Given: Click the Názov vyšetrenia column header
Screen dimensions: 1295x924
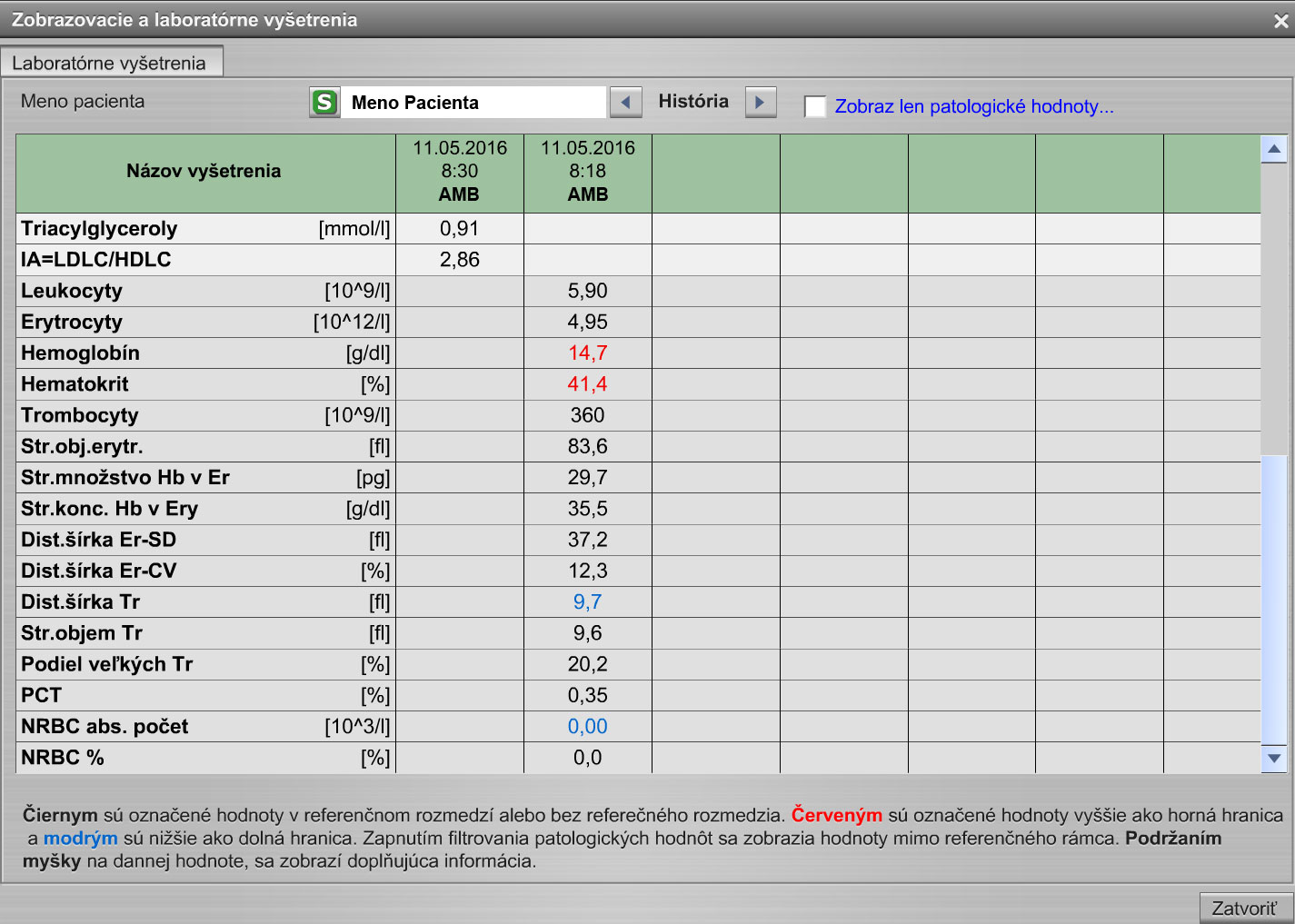Looking at the screenshot, I should tap(204, 171).
